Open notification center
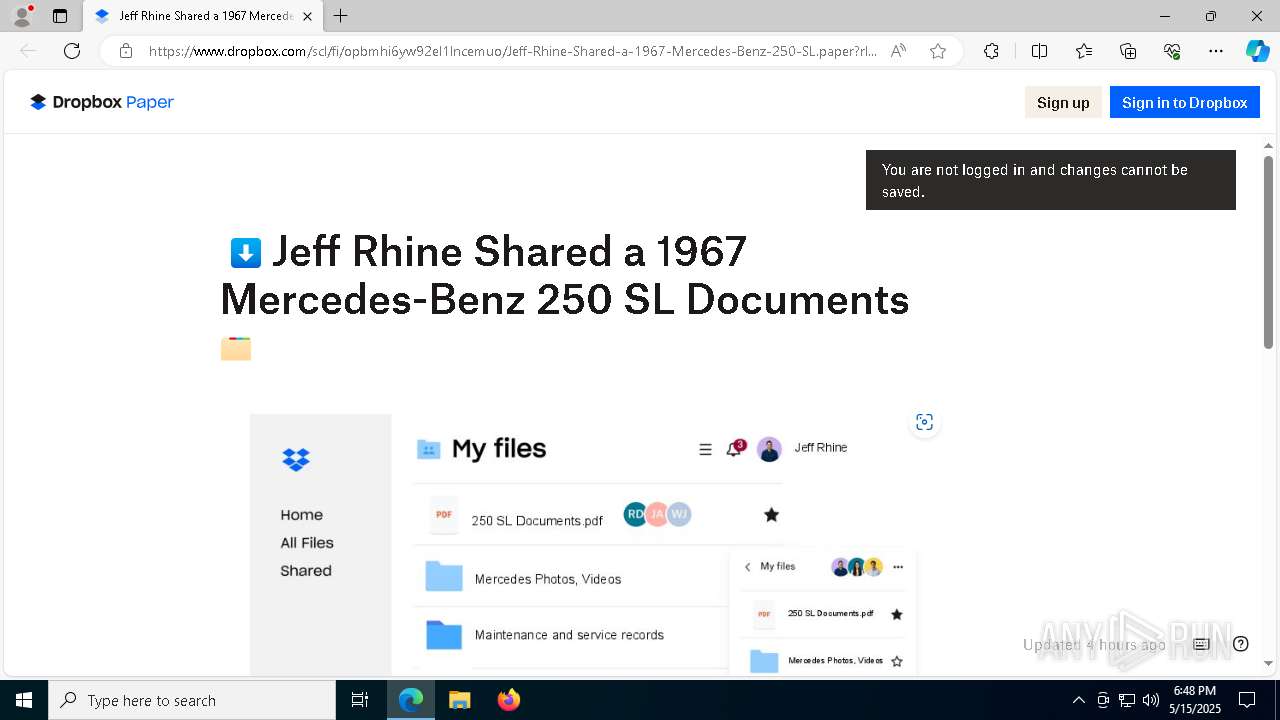 (1247, 700)
